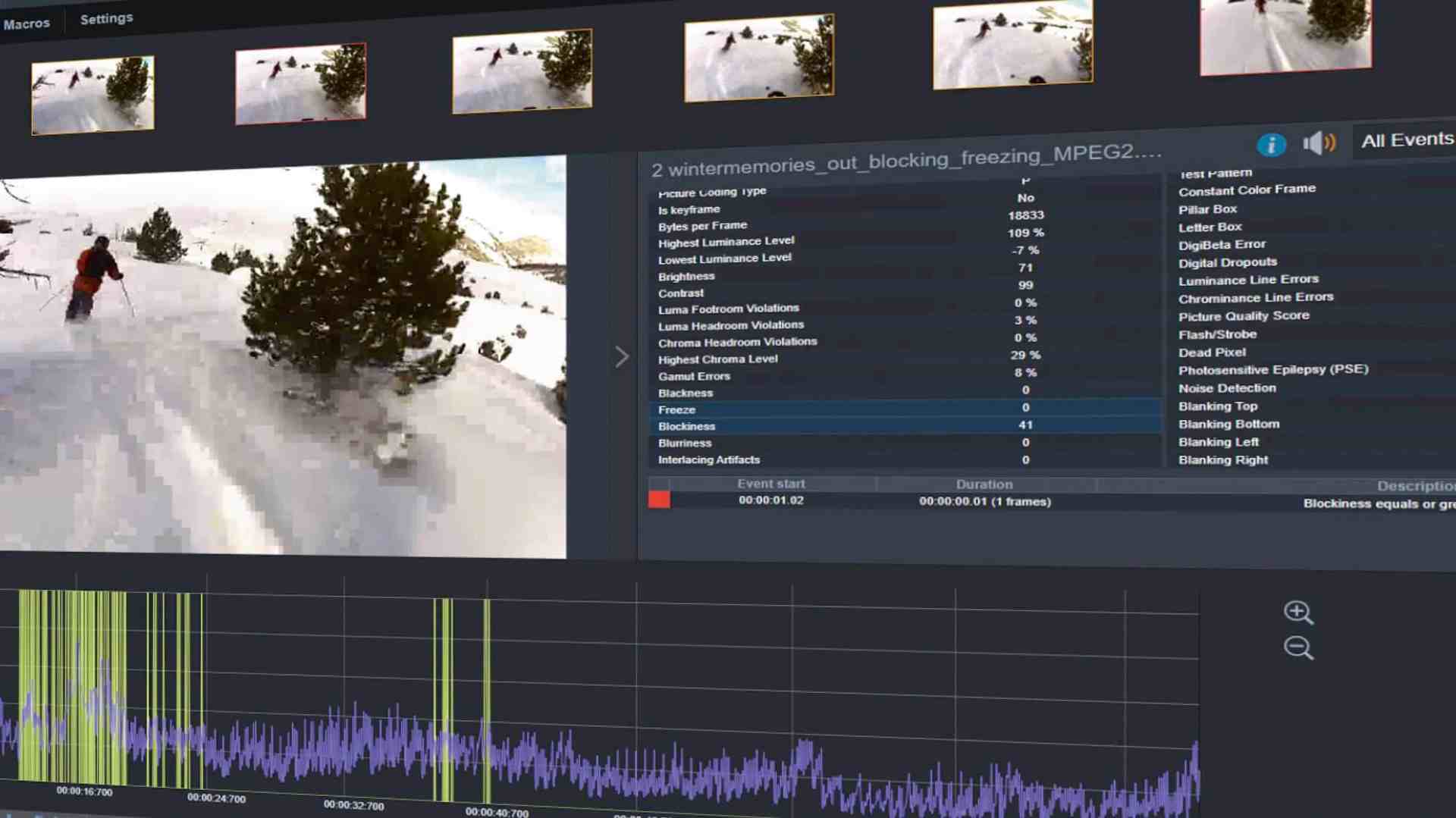
Task: Select the Freeze metric row
Action: point(834,409)
